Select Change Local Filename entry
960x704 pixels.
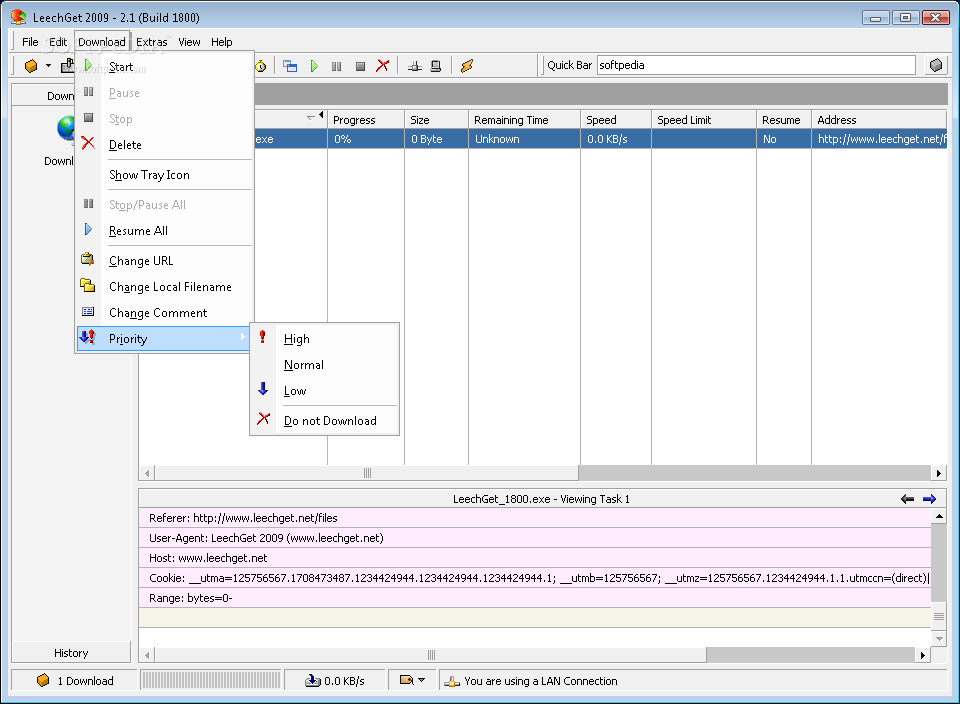click(x=165, y=286)
